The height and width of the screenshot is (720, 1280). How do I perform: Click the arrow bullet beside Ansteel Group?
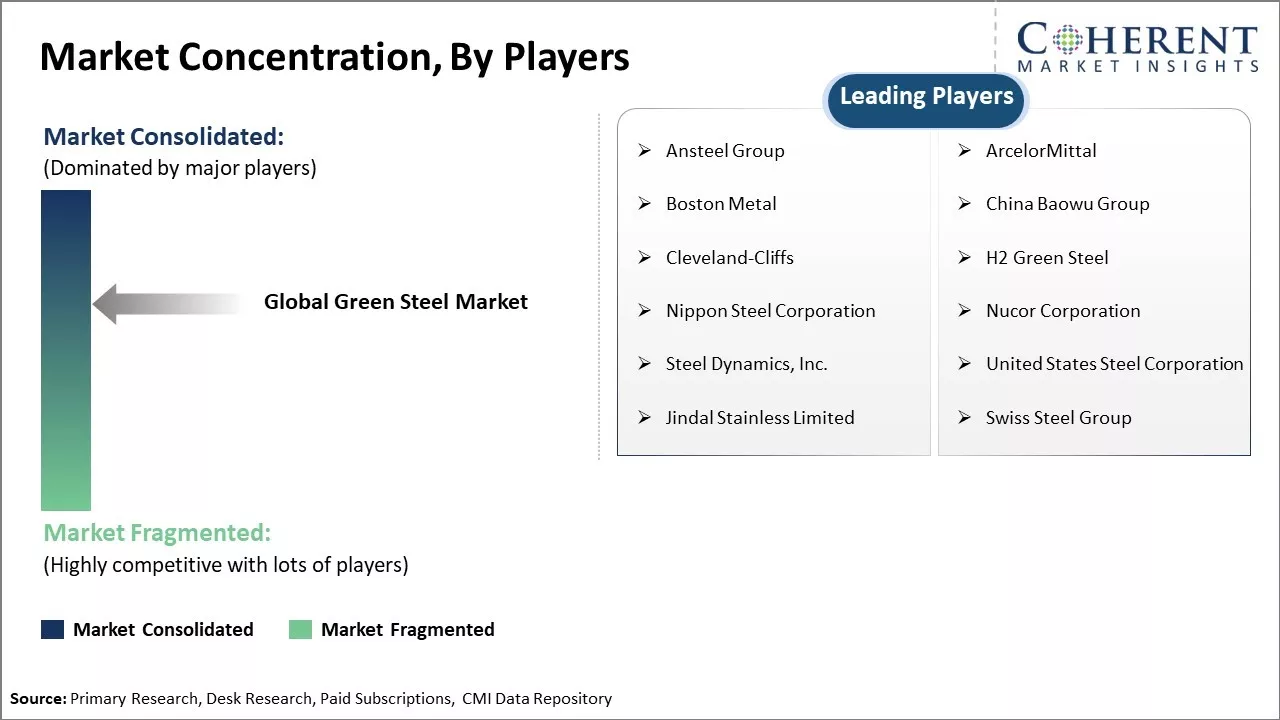[645, 151]
